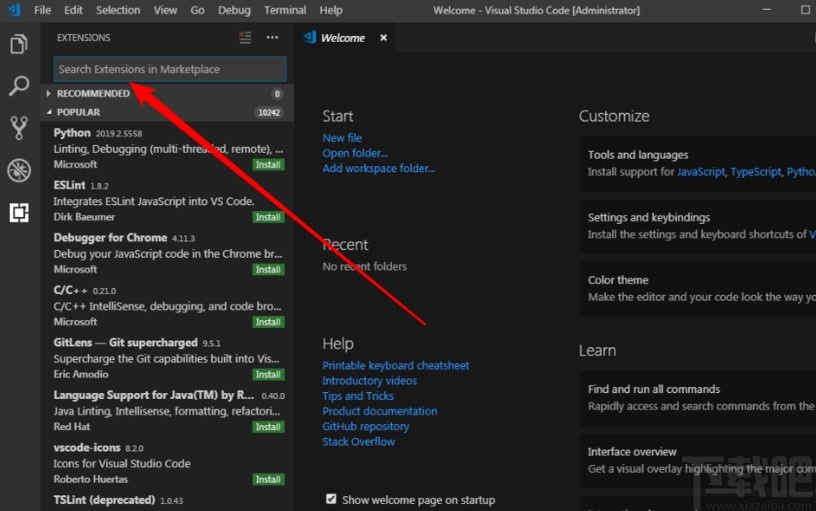
Task: Open Settings and keybindings customize item
Action: [698, 226]
